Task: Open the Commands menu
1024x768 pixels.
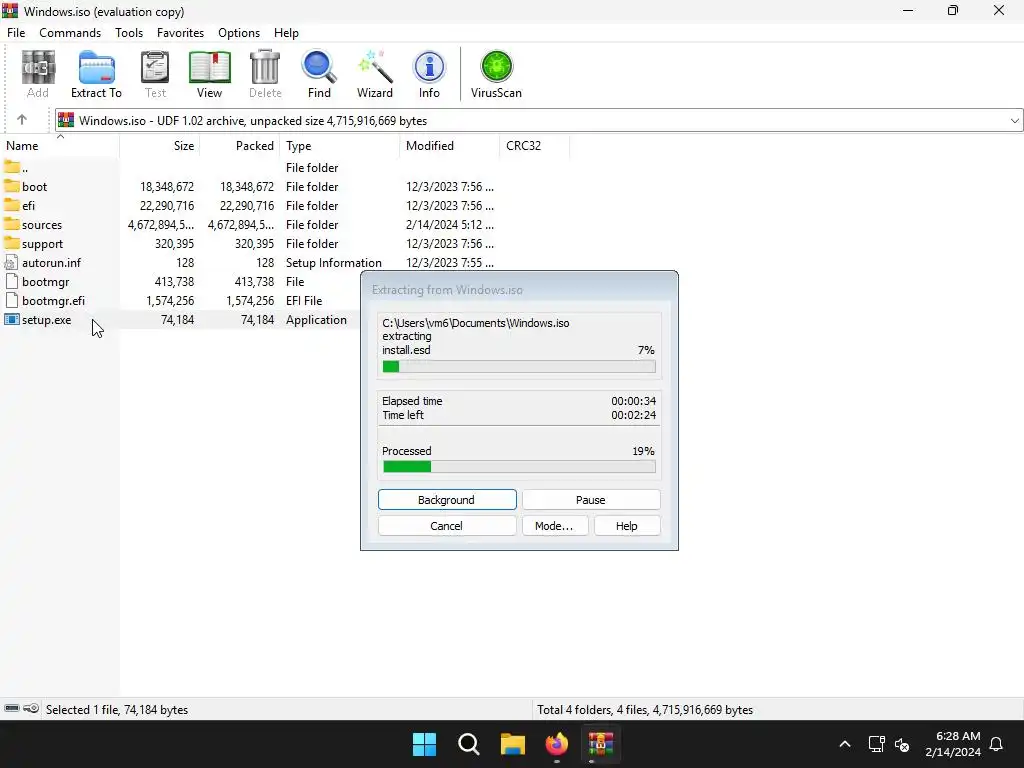Action: click(70, 33)
